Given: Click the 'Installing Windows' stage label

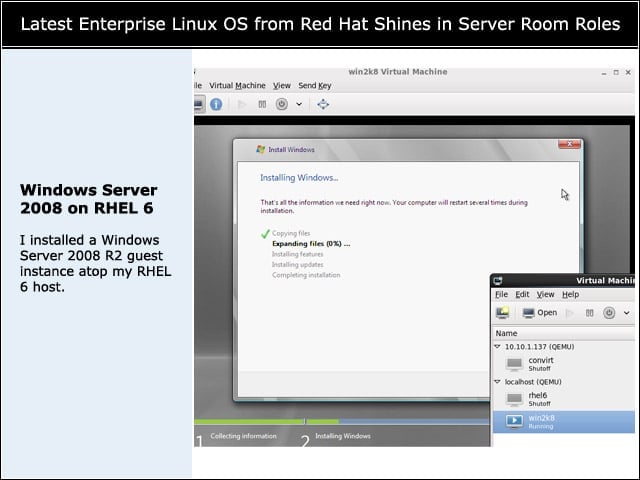Looking at the screenshot, I should click(343, 436).
